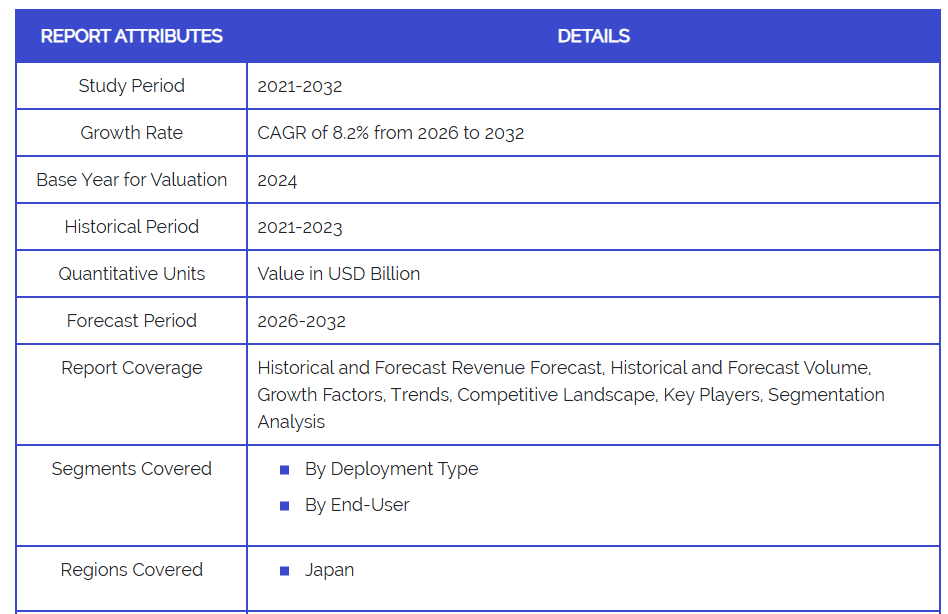Select the Regions Covered row label
The height and width of the screenshot is (614, 948).
pyautogui.click(x=131, y=570)
